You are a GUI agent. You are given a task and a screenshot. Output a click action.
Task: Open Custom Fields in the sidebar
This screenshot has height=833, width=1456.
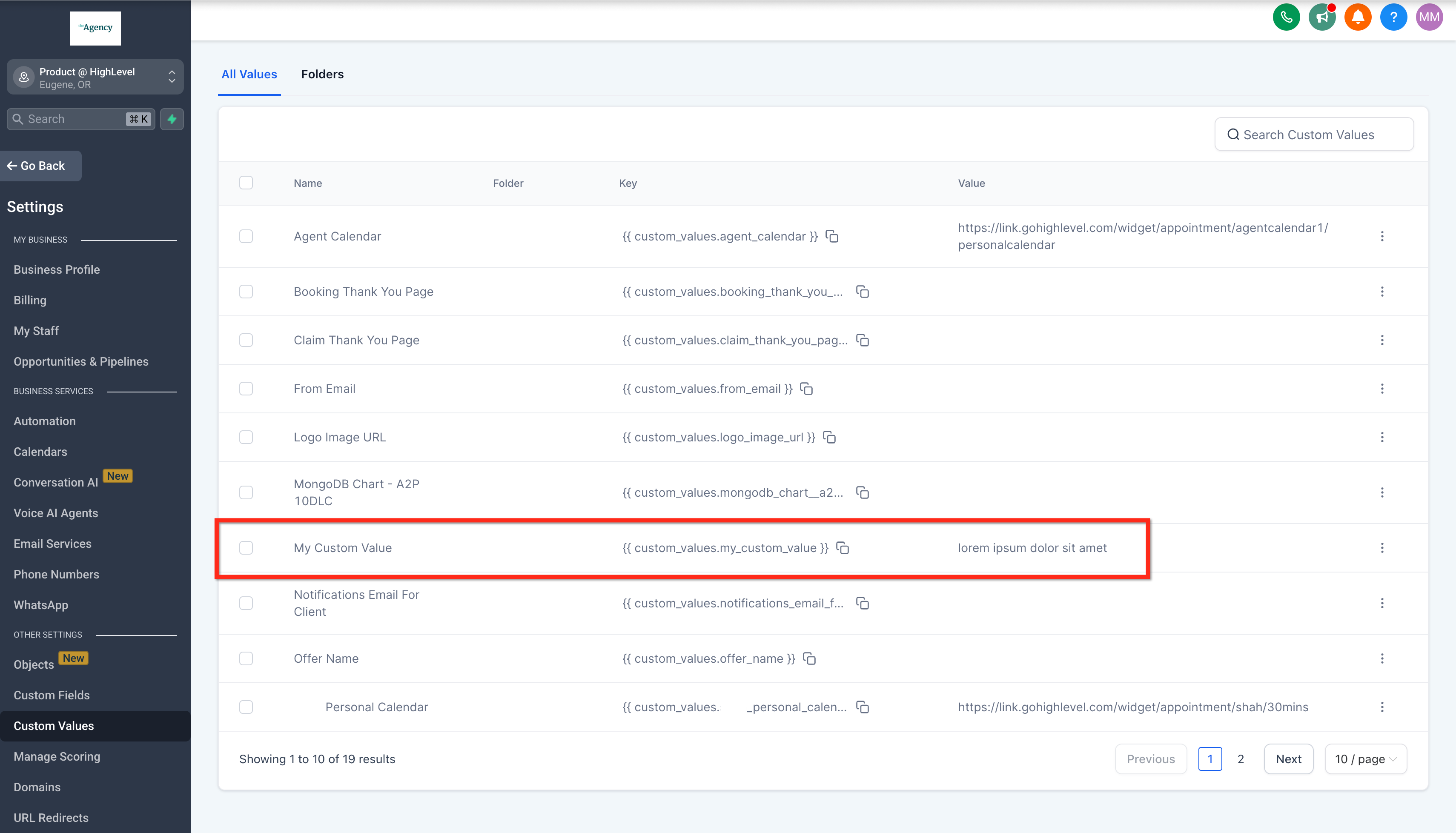click(52, 695)
